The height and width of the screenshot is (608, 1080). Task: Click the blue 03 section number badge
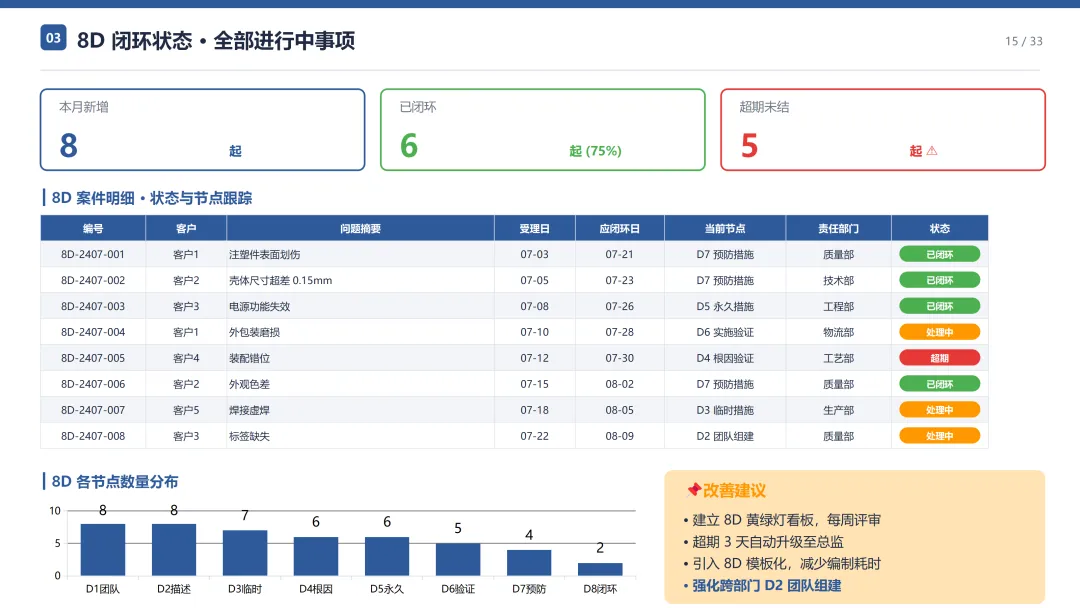point(53,38)
